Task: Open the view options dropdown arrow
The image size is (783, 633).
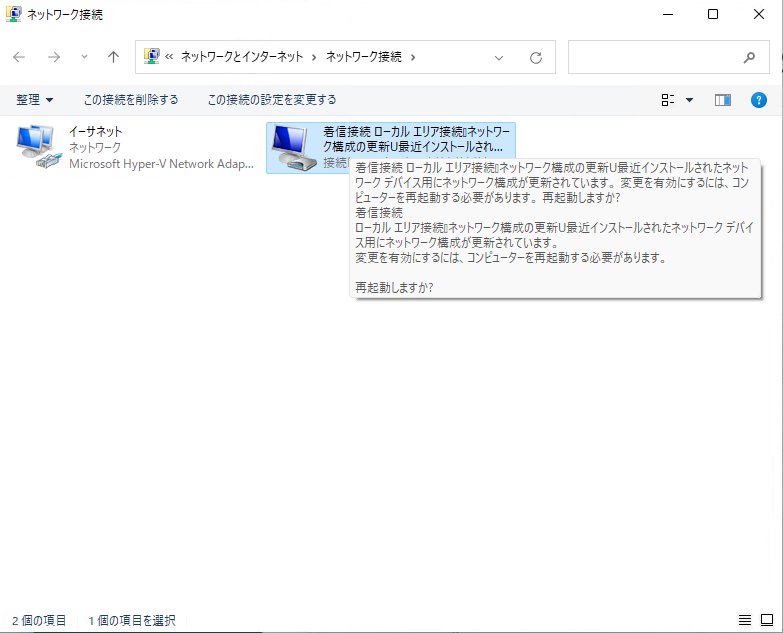Action: pos(690,100)
